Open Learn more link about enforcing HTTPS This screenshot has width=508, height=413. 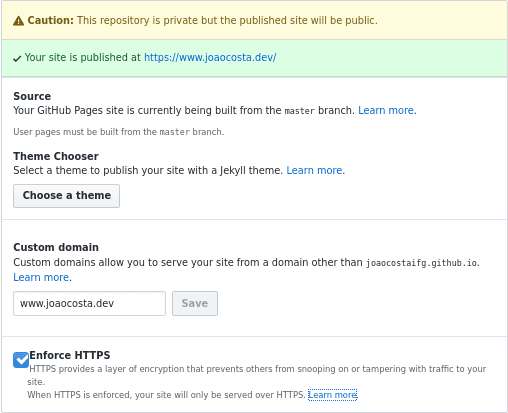click(x=332, y=395)
